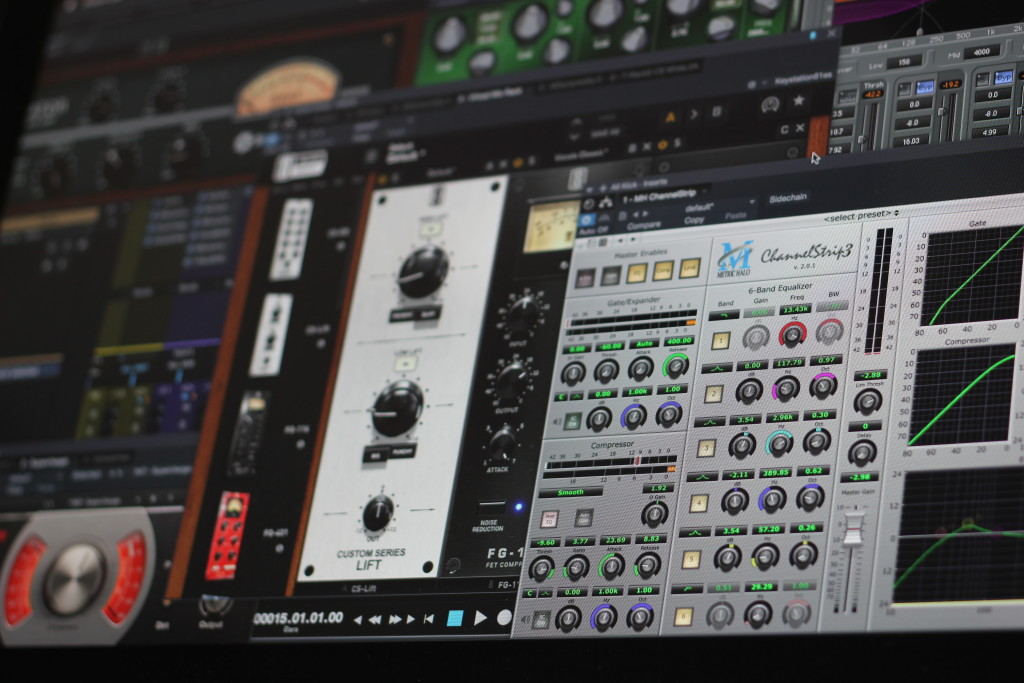Image resolution: width=1024 pixels, height=683 pixels.
Task: Click Paste in the plugin header
Action: click(x=735, y=215)
